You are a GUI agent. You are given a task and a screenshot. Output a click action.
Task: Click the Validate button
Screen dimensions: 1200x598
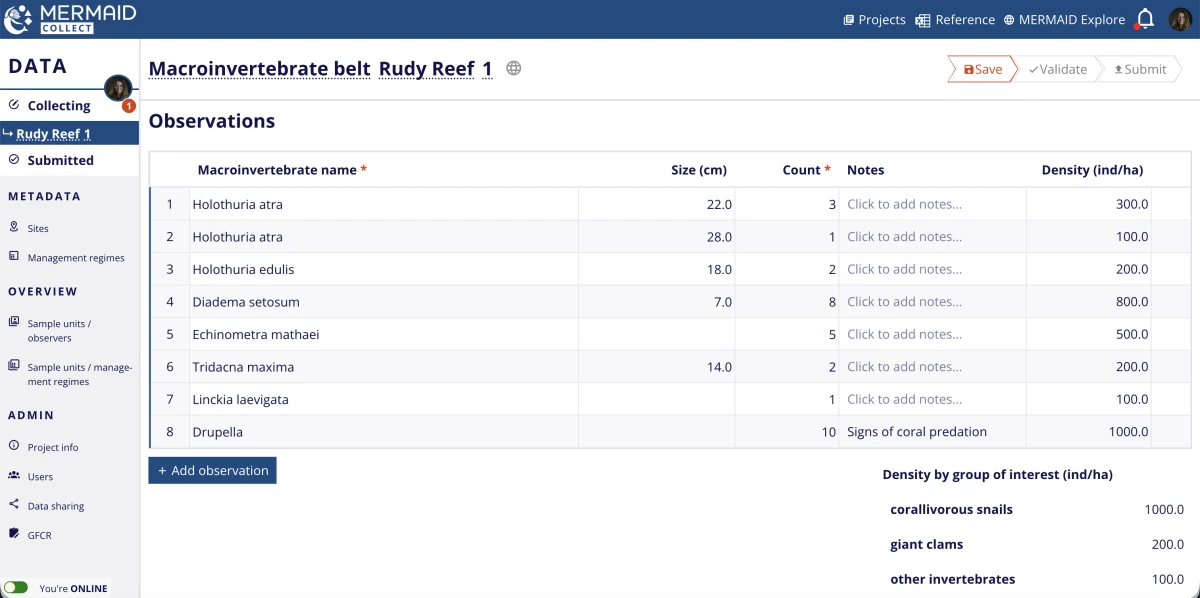coord(1057,69)
